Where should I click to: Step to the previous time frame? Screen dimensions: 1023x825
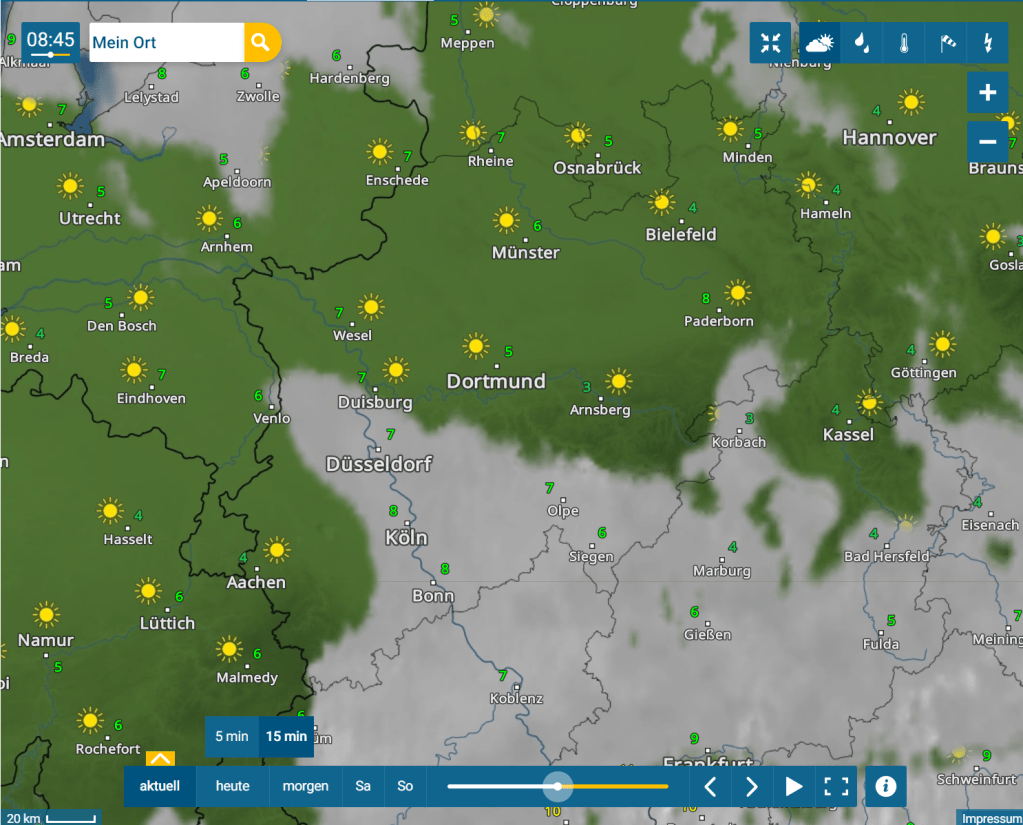[711, 786]
